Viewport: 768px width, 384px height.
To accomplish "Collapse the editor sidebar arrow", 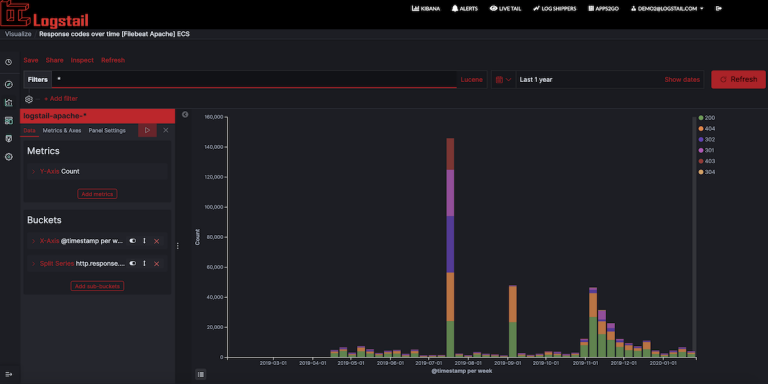I will (x=185, y=114).
